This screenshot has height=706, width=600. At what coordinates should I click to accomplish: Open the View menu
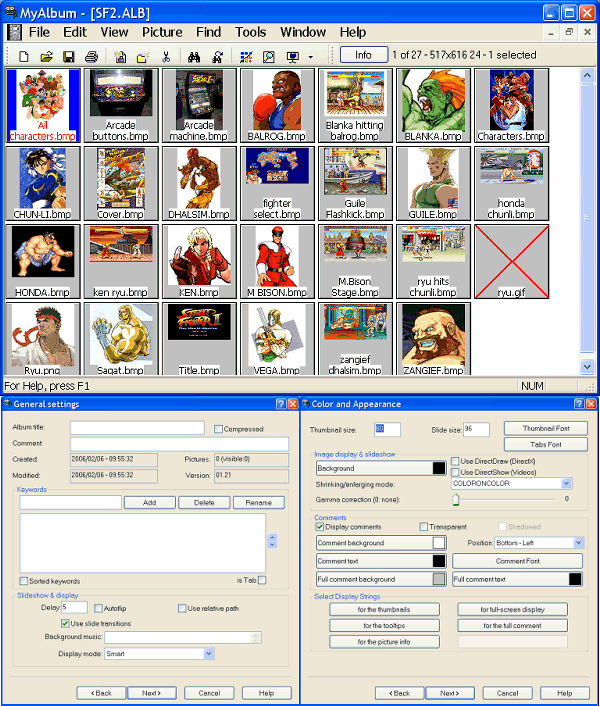[114, 32]
